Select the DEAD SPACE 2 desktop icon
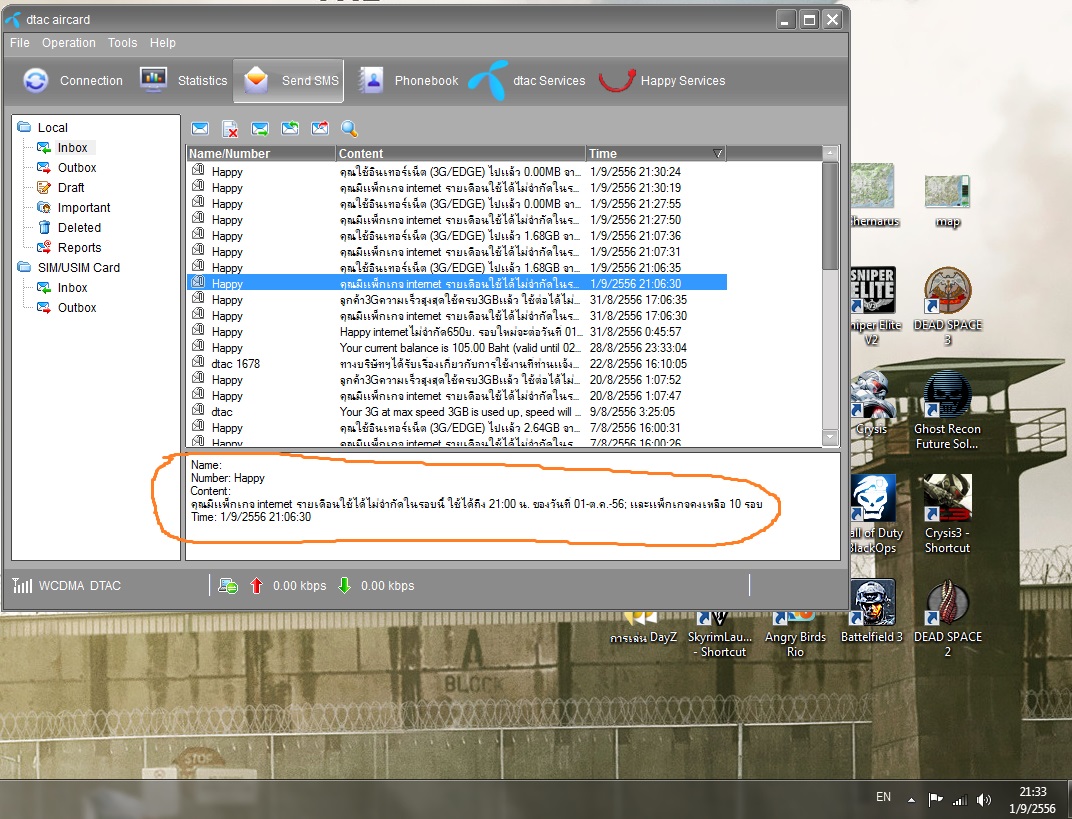This screenshot has height=819, width=1072. click(948, 619)
